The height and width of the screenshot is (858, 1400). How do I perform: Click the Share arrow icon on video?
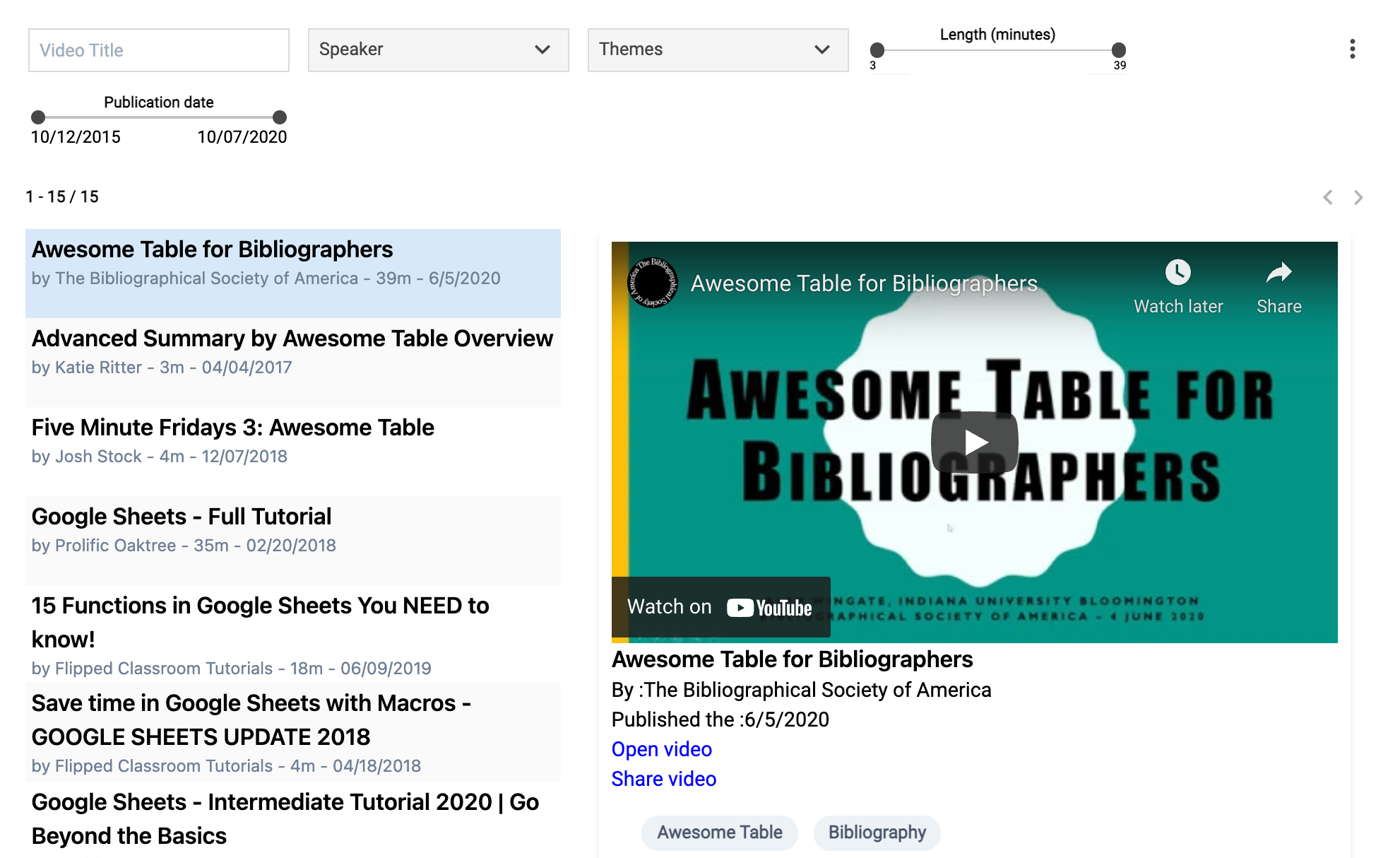point(1279,272)
